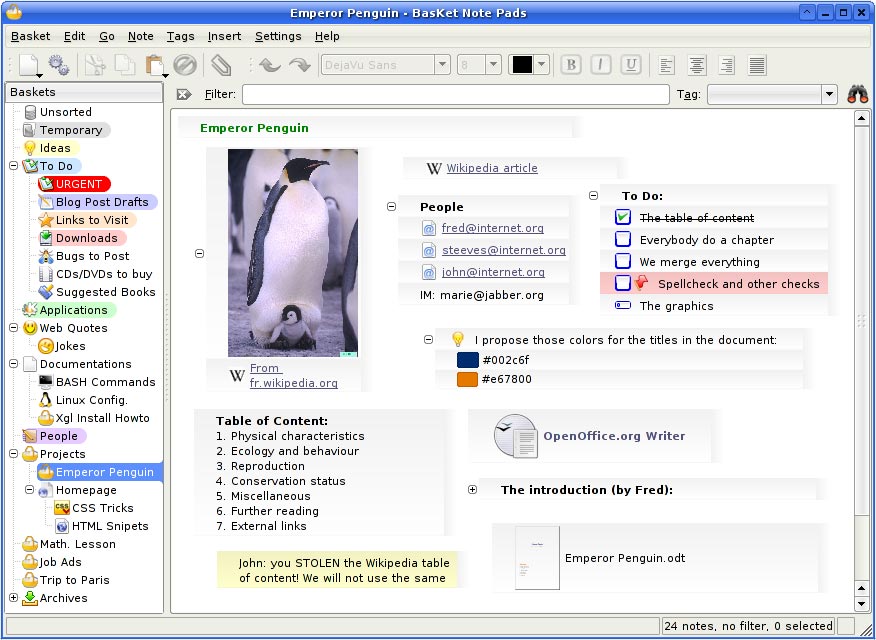Open the Wikipedia article link

point(491,168)
